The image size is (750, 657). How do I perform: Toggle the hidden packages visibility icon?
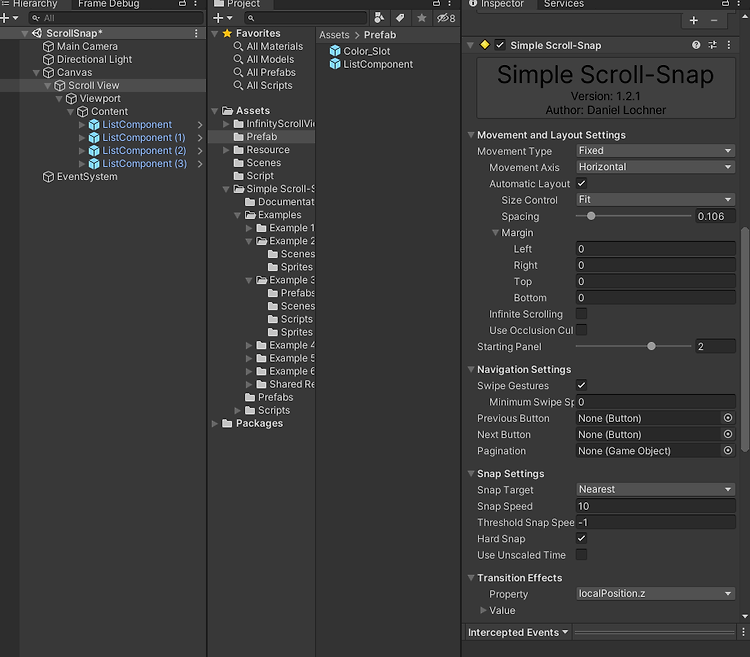point(446,18)
